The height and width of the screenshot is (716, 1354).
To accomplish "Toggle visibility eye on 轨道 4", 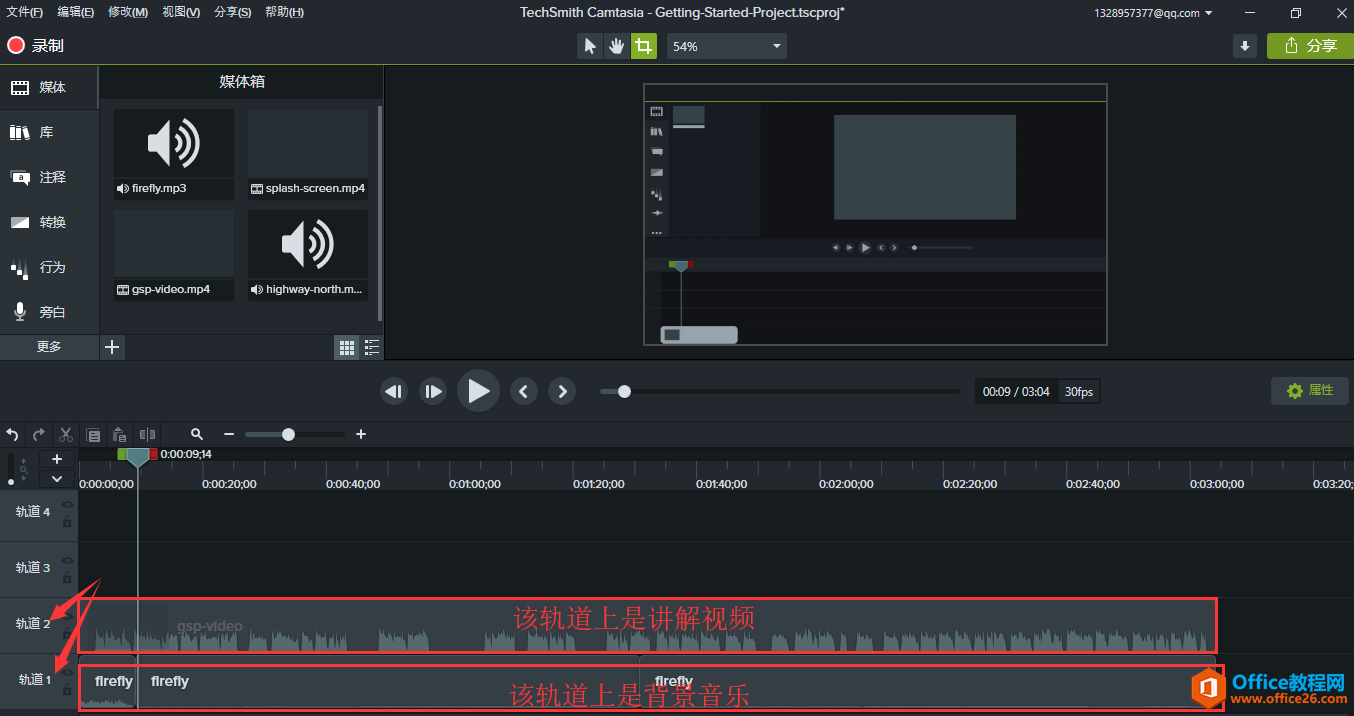I will (67, 504).
